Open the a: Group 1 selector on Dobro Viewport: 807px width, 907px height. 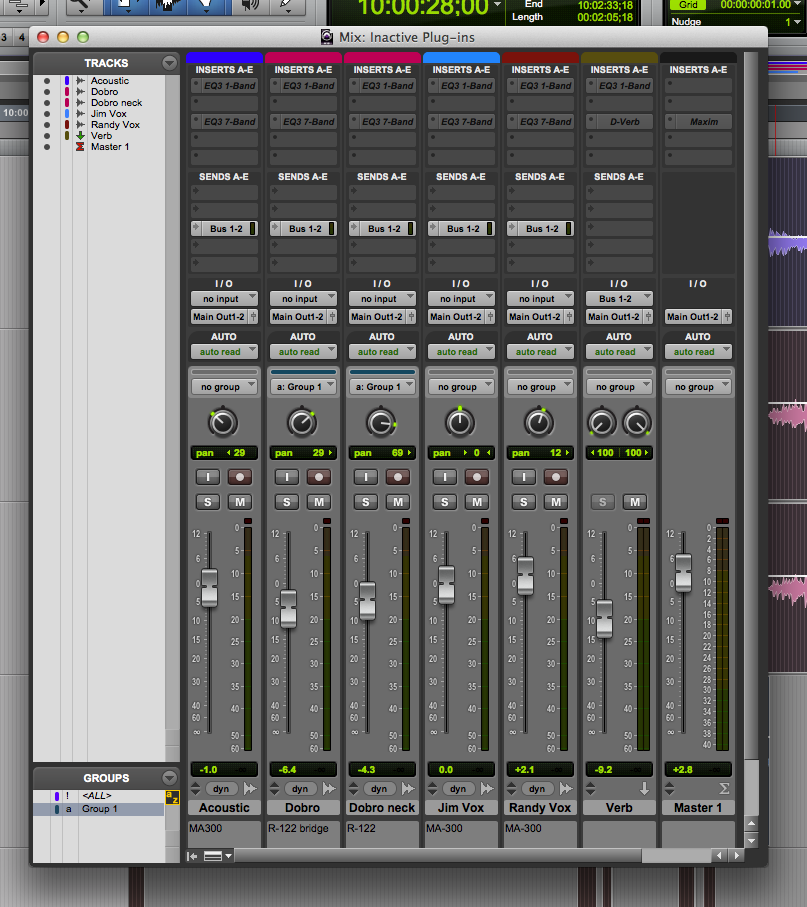point(303,385)
